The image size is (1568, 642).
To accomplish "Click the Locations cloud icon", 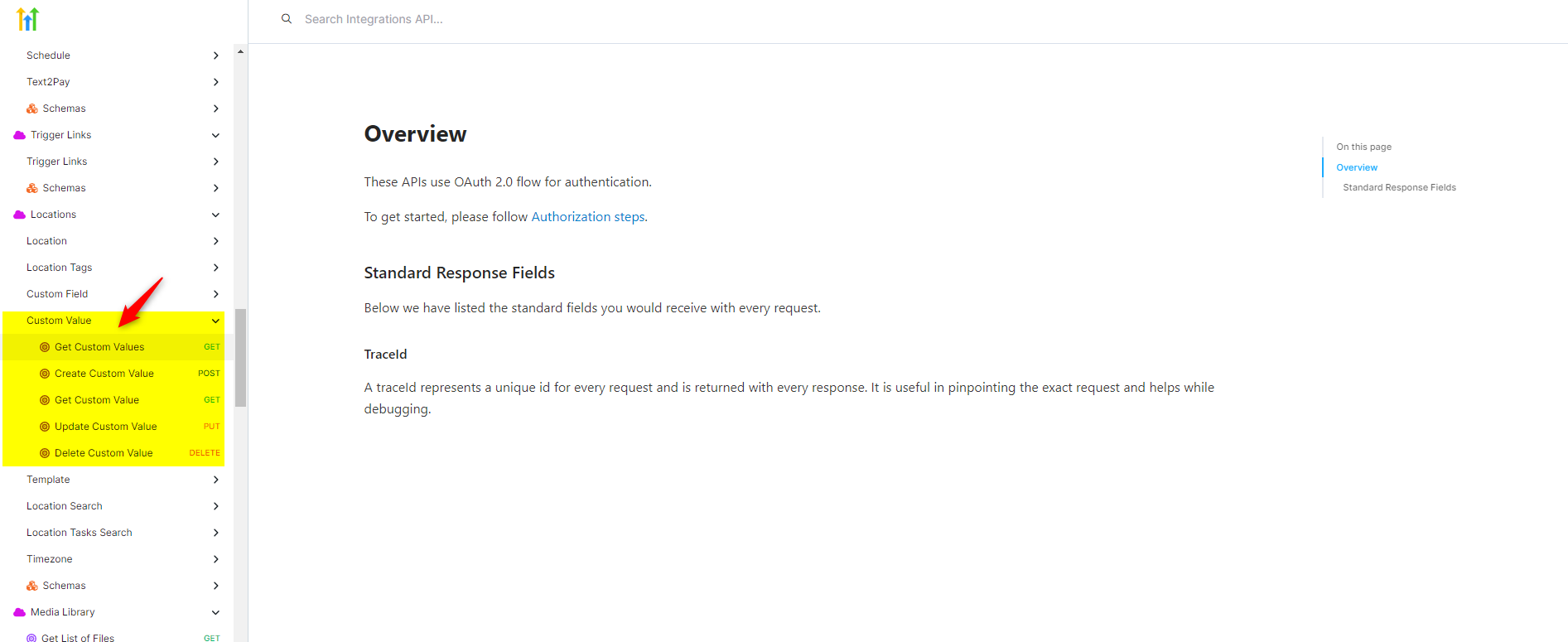I will (x=20, y=215).
